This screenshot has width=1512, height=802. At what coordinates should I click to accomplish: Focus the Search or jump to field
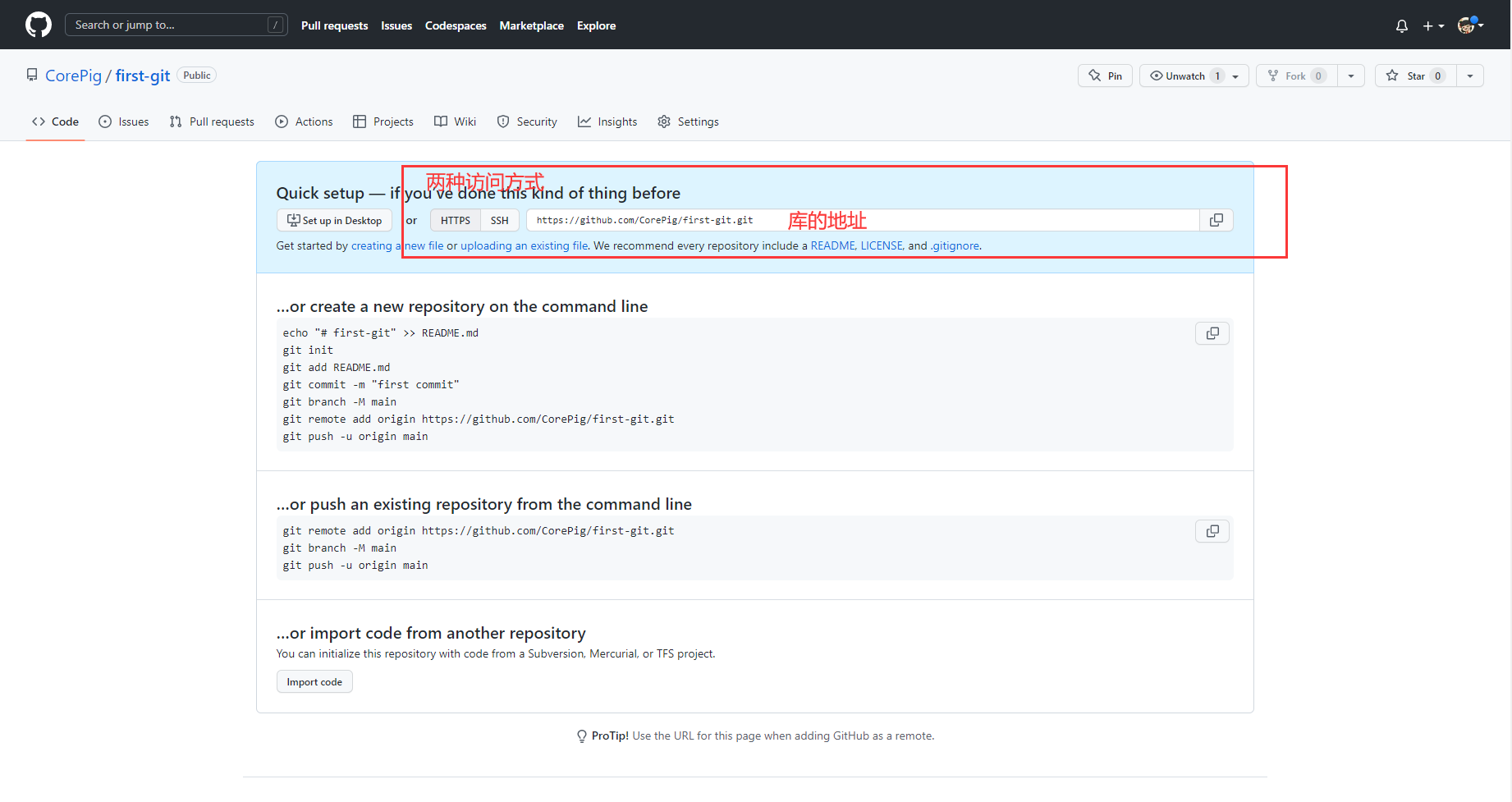[x=176, y=25]
